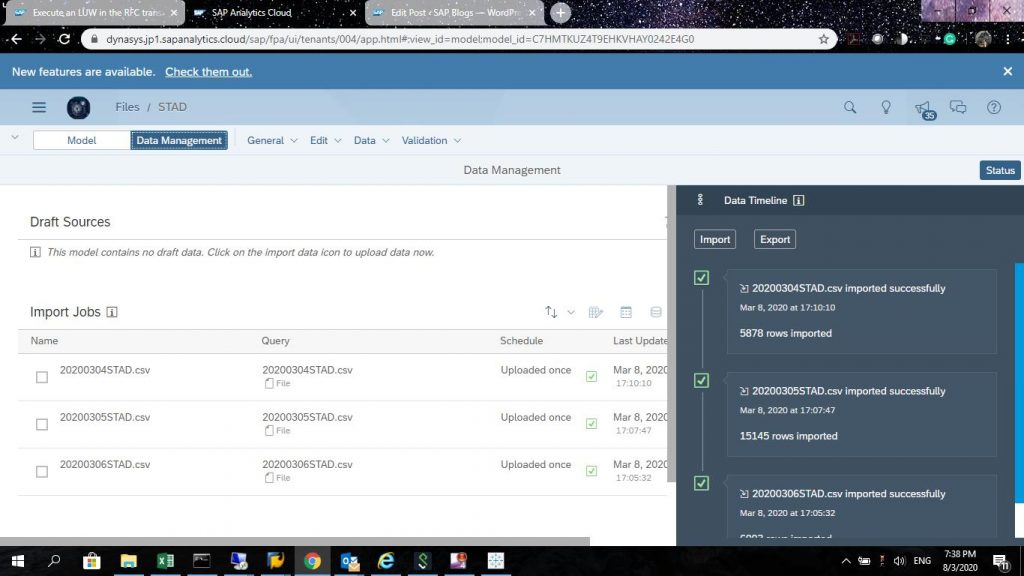Click the horizontal scrollbar below the import table
This screenshot has height=576, width=1024.
point(295,541)
